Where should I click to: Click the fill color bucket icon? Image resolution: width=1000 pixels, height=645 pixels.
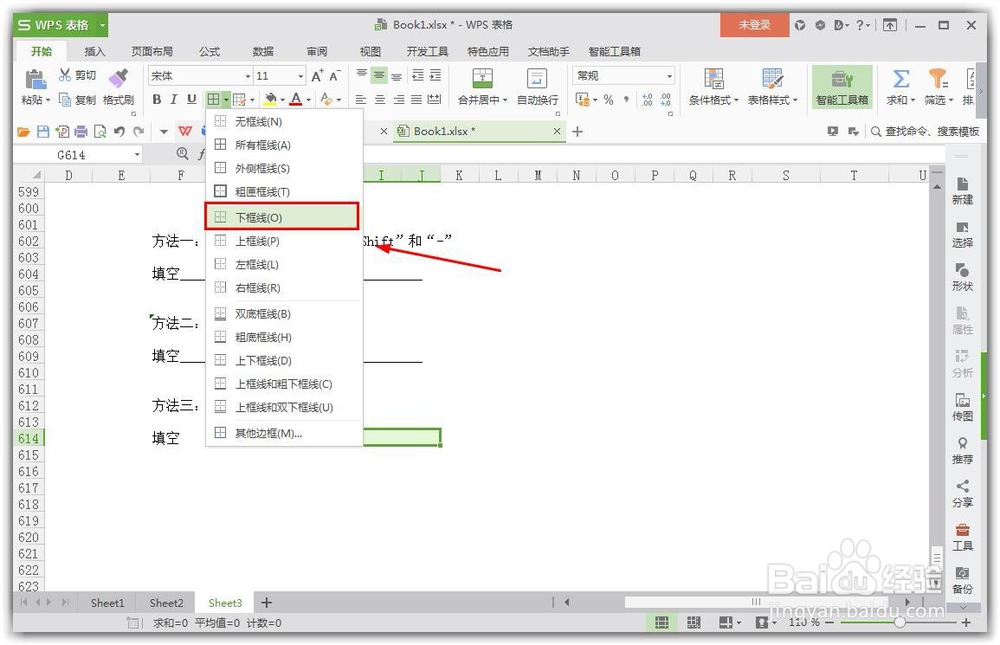270,99
